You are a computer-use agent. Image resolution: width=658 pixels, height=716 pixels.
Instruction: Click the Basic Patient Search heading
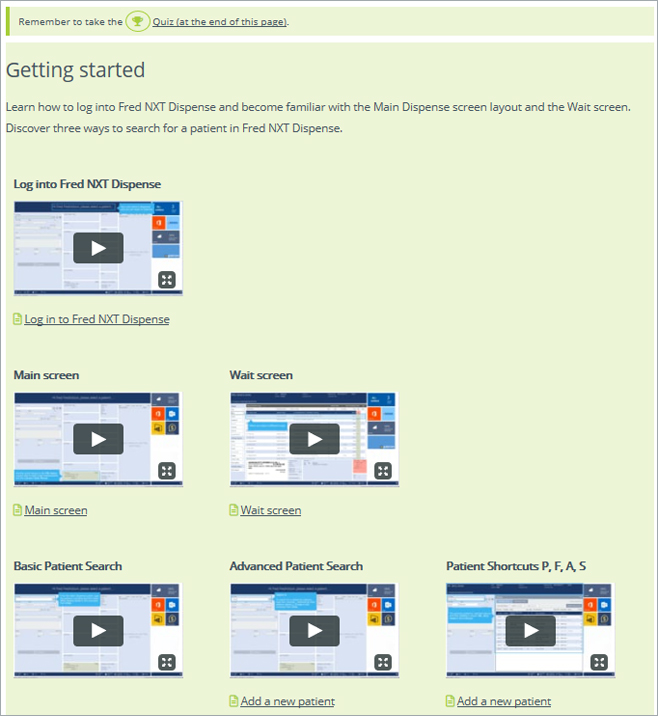pos(68,566)
